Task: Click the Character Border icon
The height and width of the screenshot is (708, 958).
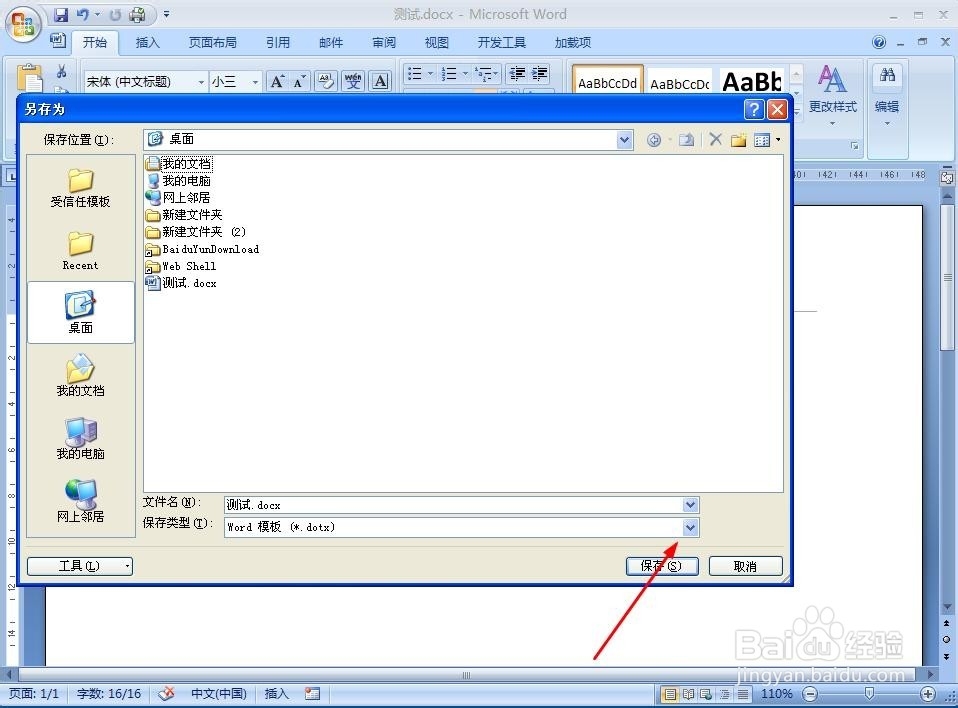Action: pos(380,81)
